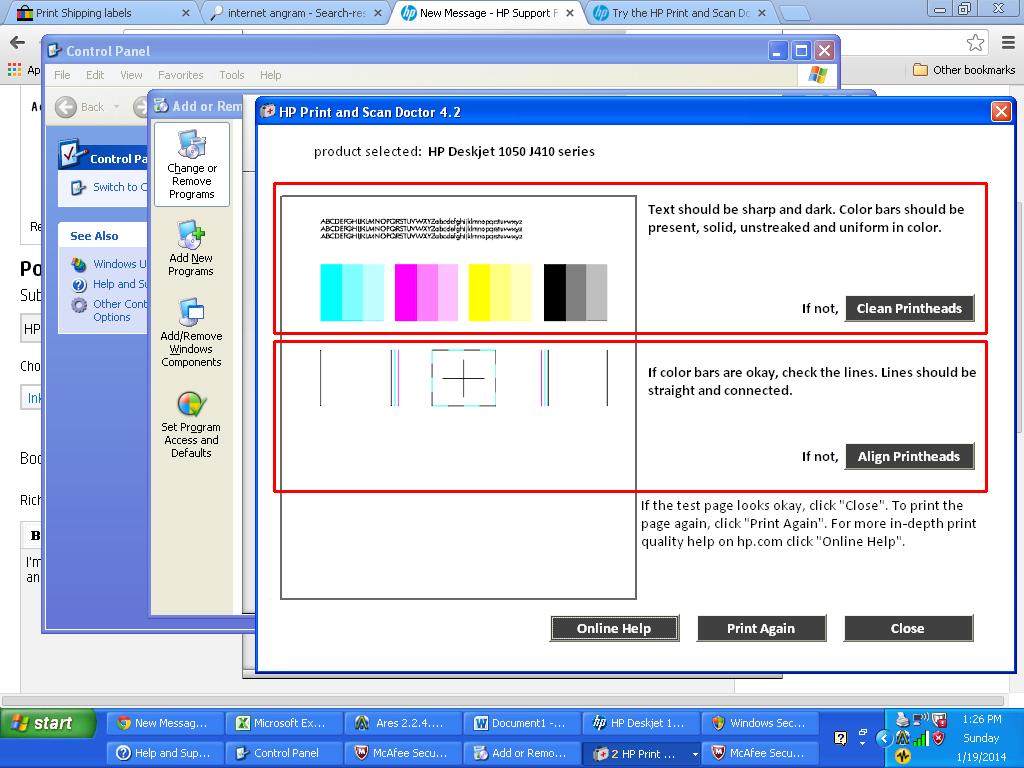Maximize the Control Panel window
Image resolution: width=1024 pixels, height=768 pixels.
click(x=801, y=51)
